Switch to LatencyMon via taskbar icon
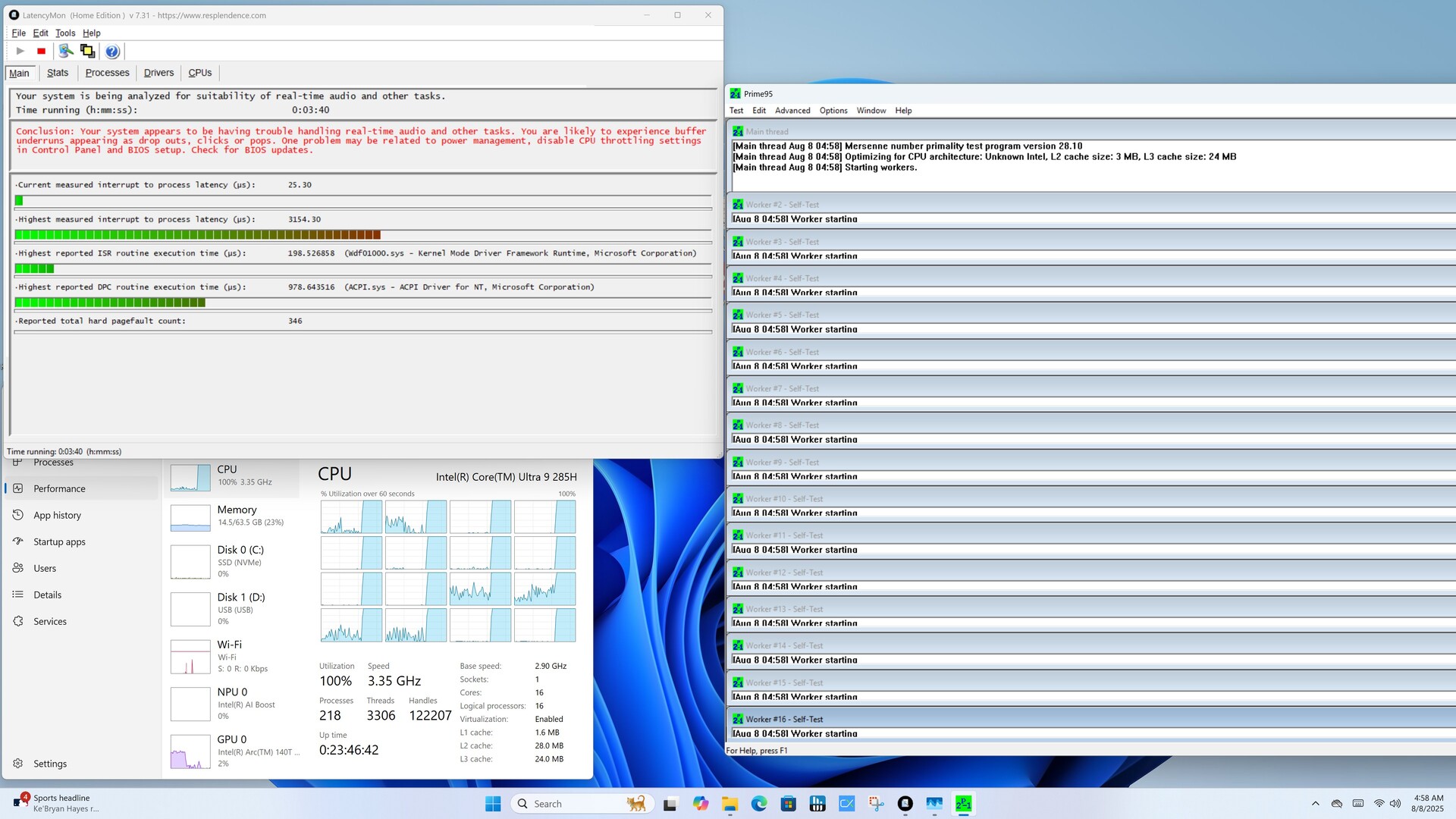Image resolution: width=1456 pixels, height=819 pixels. [905, 804]
